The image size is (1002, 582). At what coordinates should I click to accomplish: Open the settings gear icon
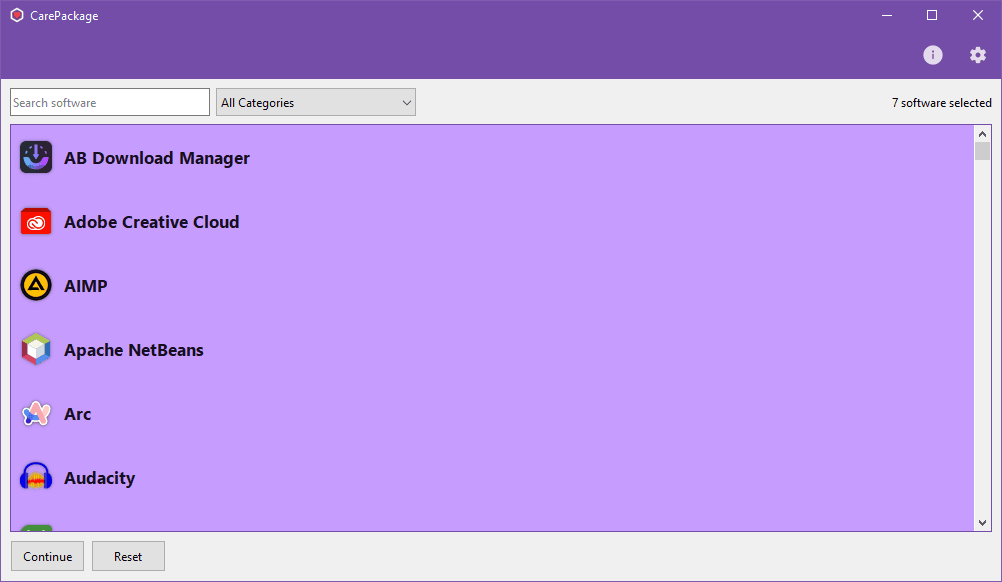[978, 55]
